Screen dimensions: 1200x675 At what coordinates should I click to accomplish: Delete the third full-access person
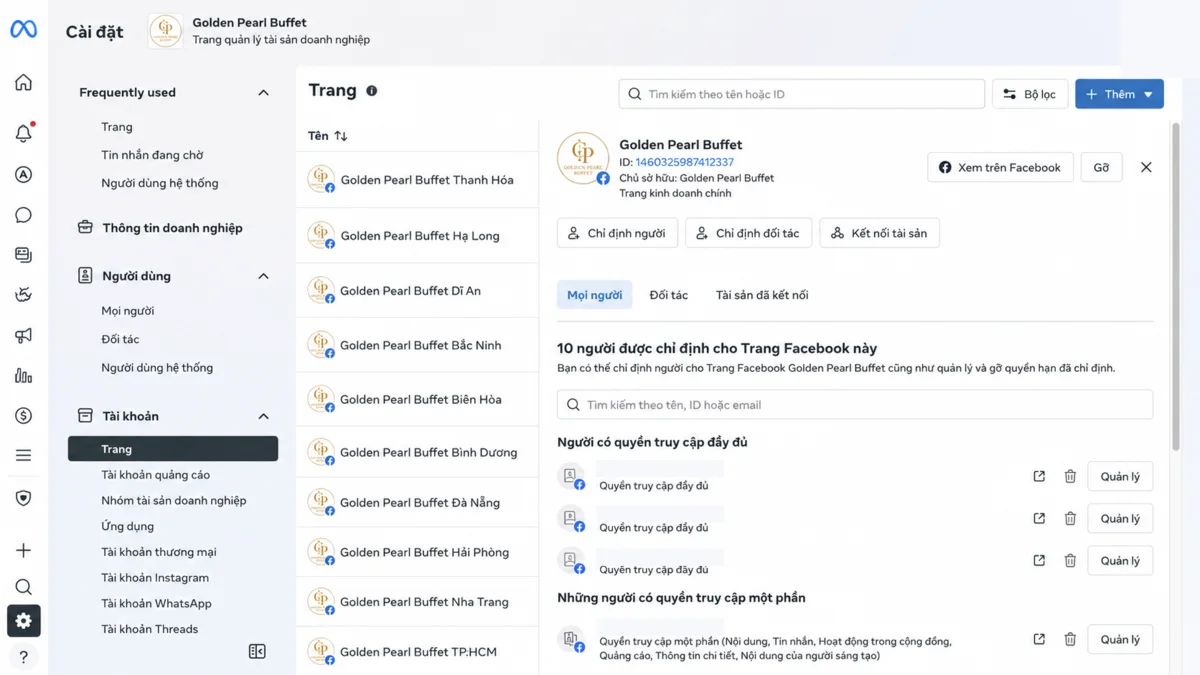(1070, 560)
